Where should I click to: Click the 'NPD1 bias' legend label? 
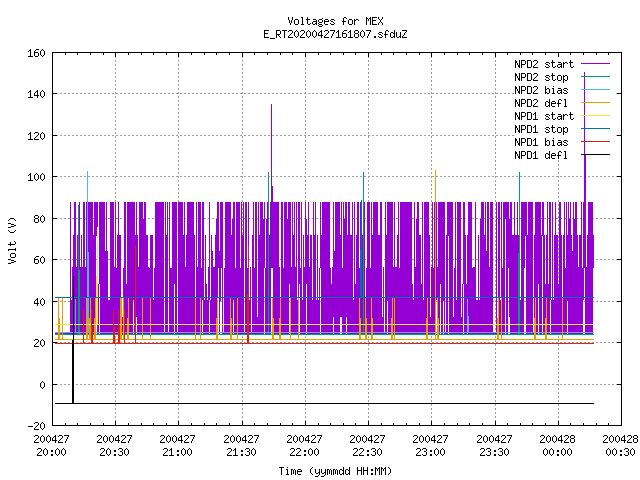click(x=541, y=142)
